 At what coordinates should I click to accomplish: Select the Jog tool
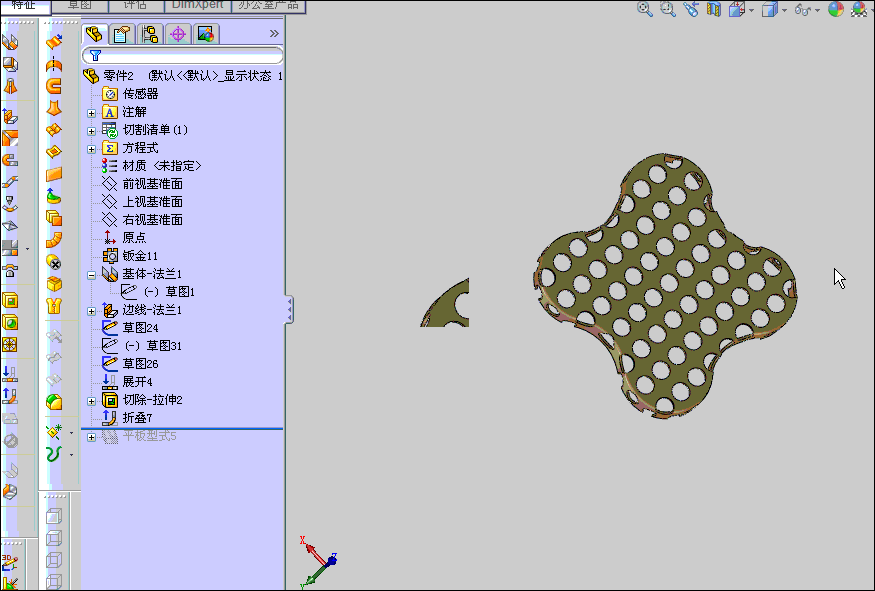coord(10,182)
